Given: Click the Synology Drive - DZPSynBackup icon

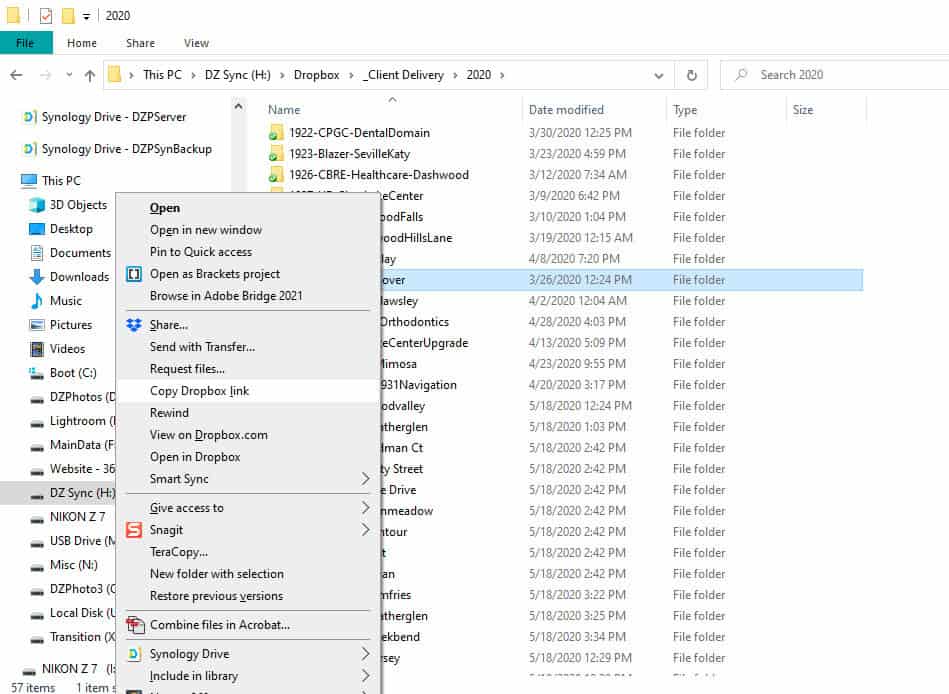Looking at the screenshot, I should tap(29, 149).
